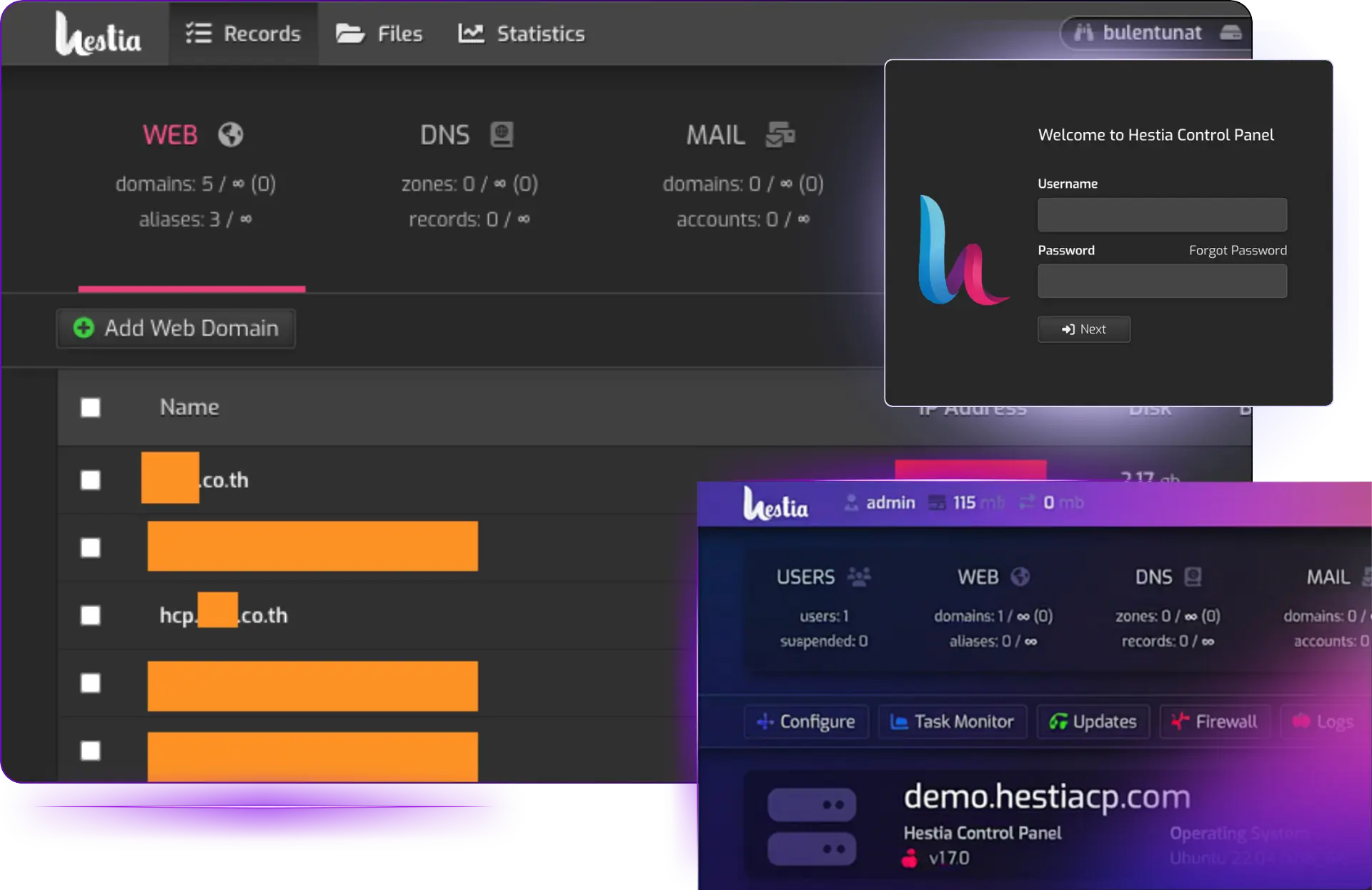Click the Files folder icon
Image resolution: width=1372 pixels, height=890 pixels.
coord(350,34)
